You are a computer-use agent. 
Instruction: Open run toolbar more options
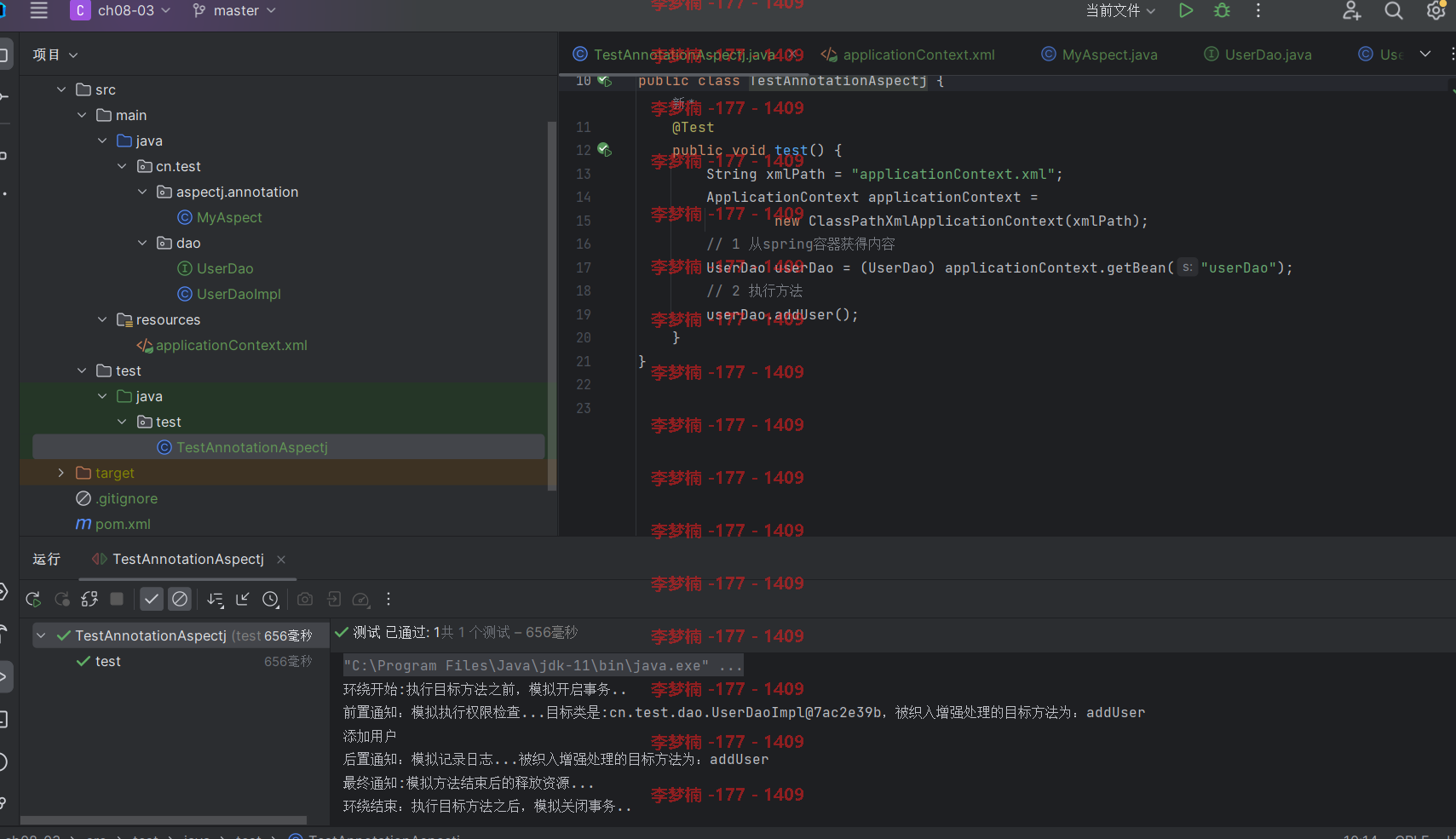pos(388,600)
